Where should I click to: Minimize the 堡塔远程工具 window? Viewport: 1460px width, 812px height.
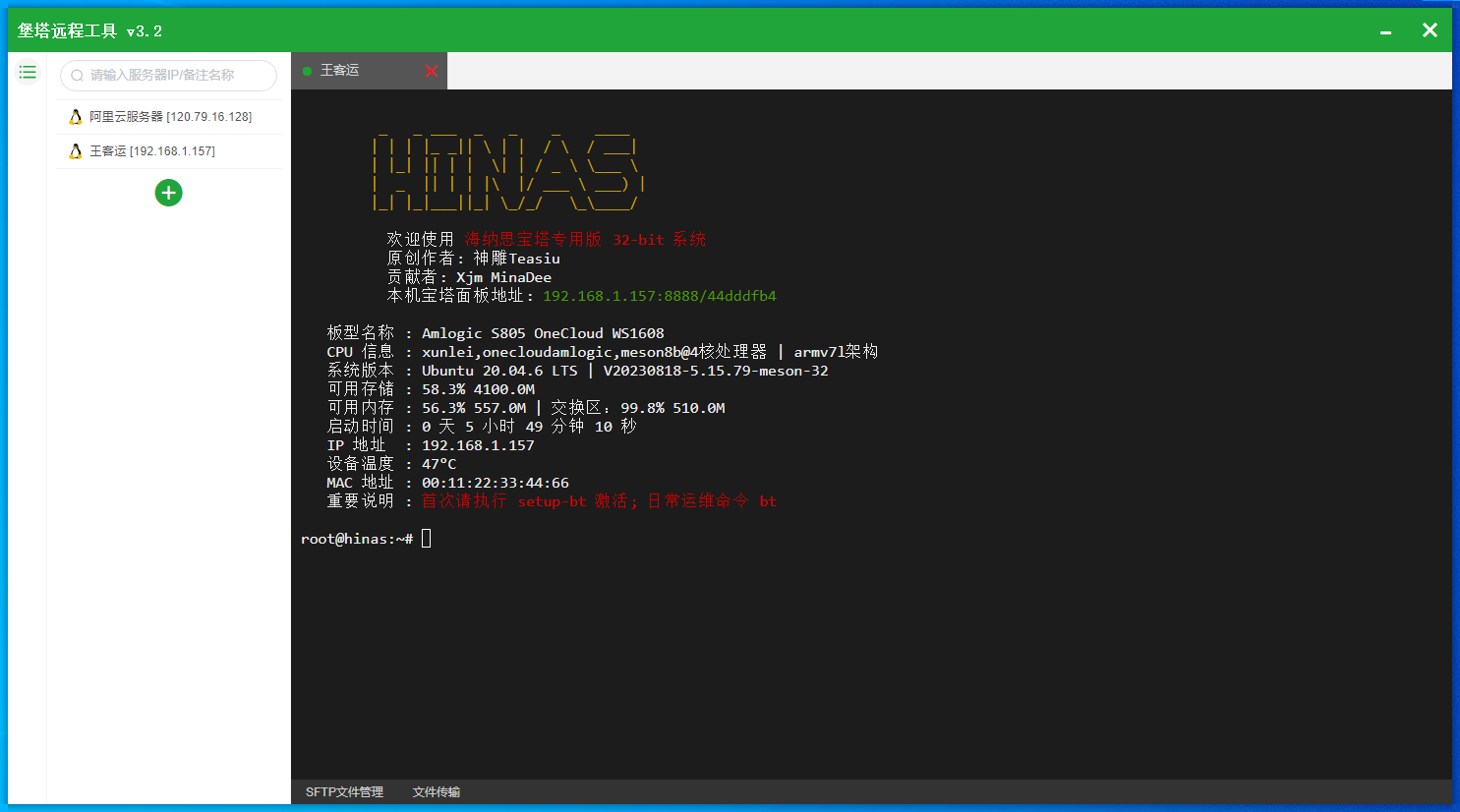click(1385, 31)
